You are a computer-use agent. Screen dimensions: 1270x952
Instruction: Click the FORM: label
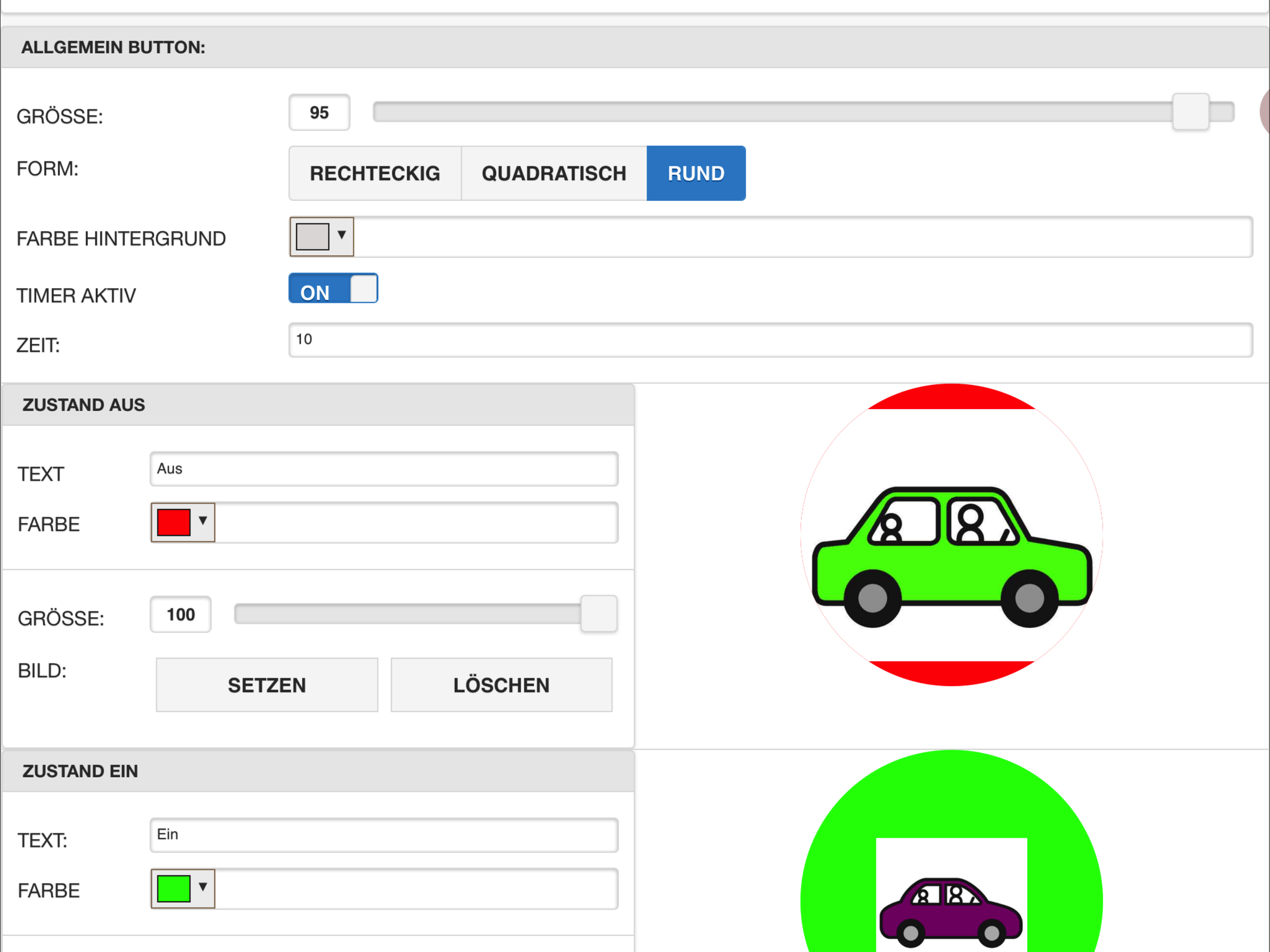click(x=48, y=169)
